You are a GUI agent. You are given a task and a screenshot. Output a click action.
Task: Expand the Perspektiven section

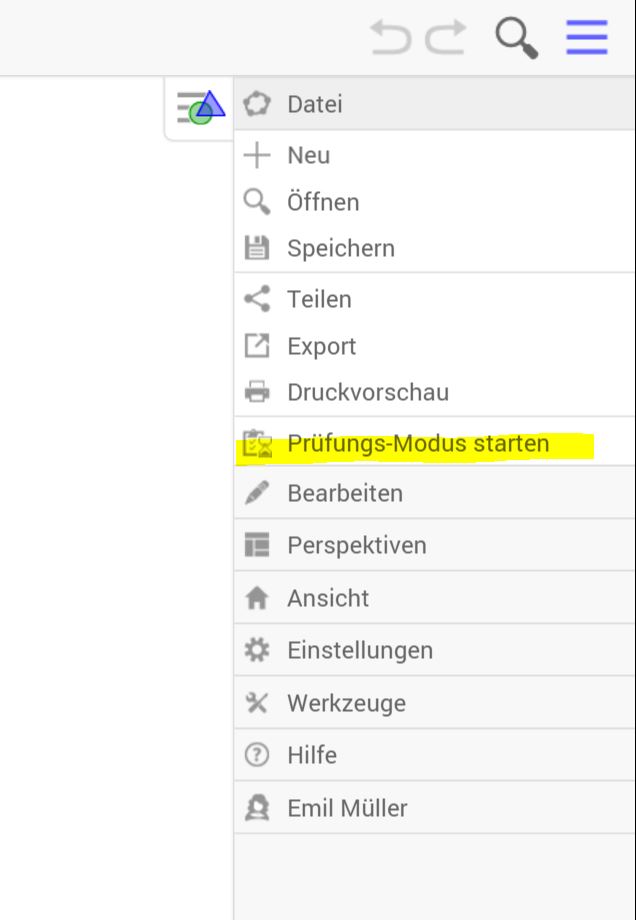click(x=356, y=545)
